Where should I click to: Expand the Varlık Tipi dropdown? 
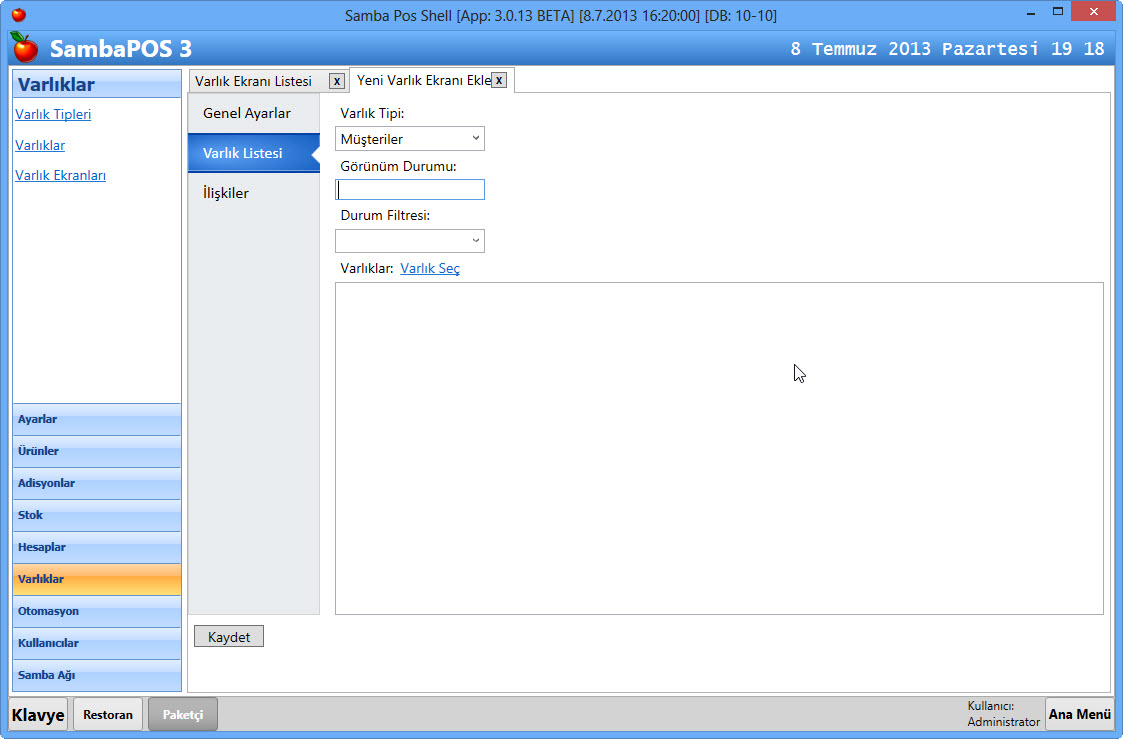pos(410,139)
